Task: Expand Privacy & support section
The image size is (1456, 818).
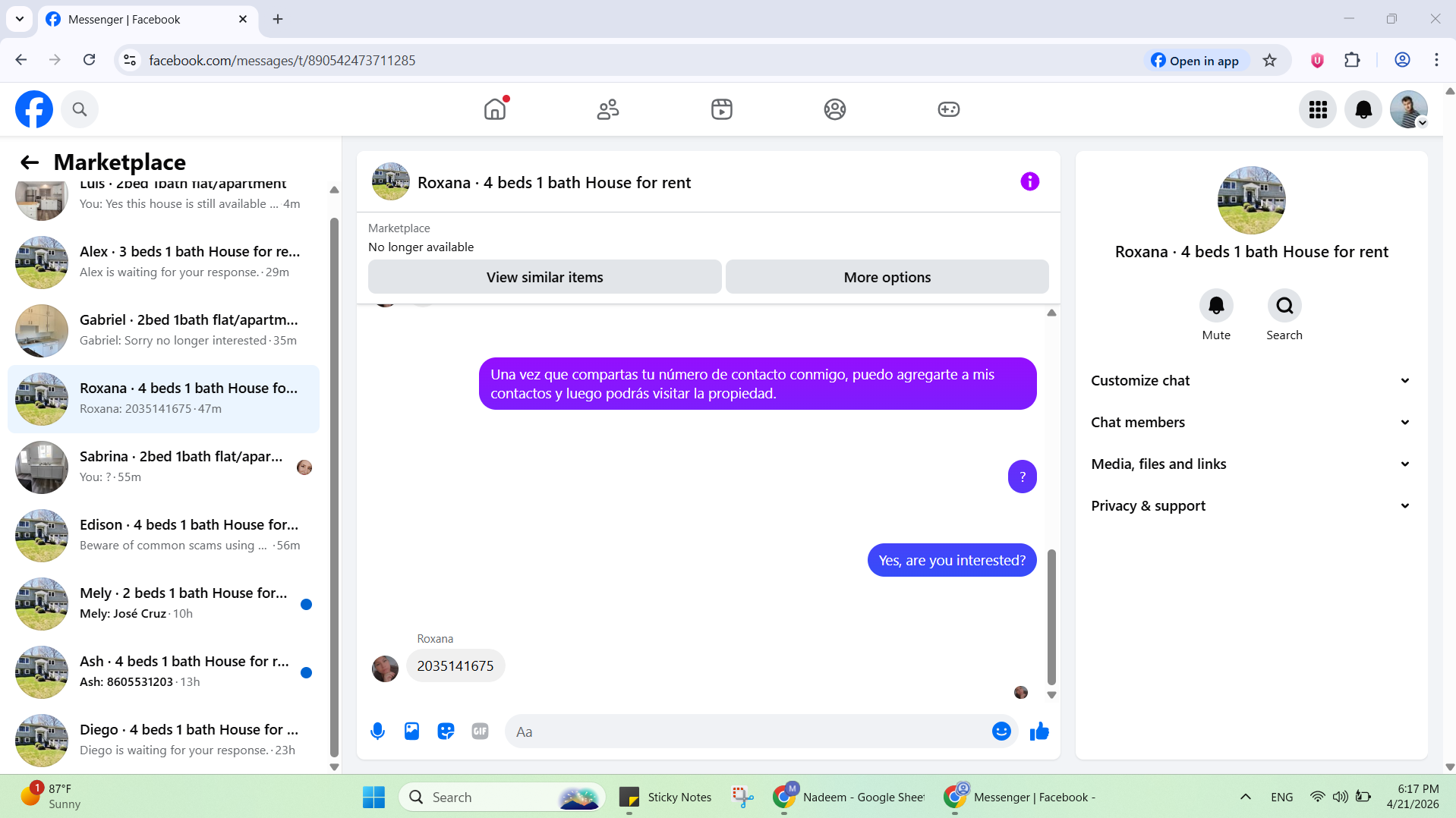Action: 1251,506
